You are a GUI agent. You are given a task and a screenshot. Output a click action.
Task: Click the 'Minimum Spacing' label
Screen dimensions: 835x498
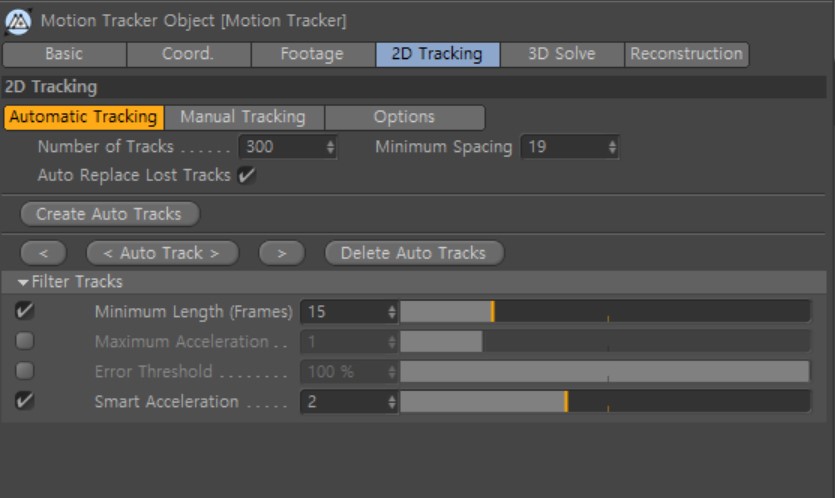[444, 147]
